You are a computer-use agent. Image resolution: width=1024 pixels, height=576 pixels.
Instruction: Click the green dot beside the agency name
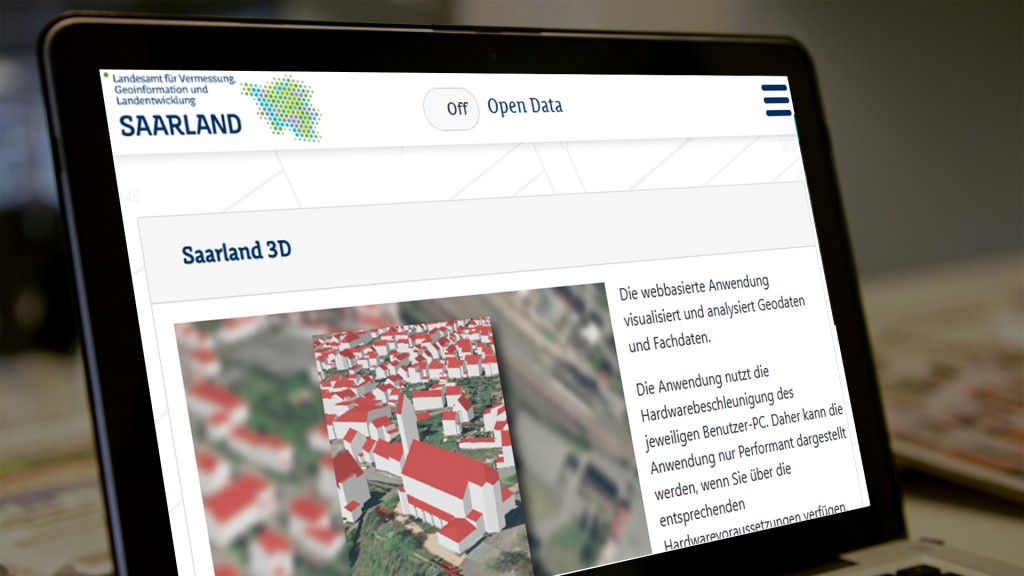point(104,75)
